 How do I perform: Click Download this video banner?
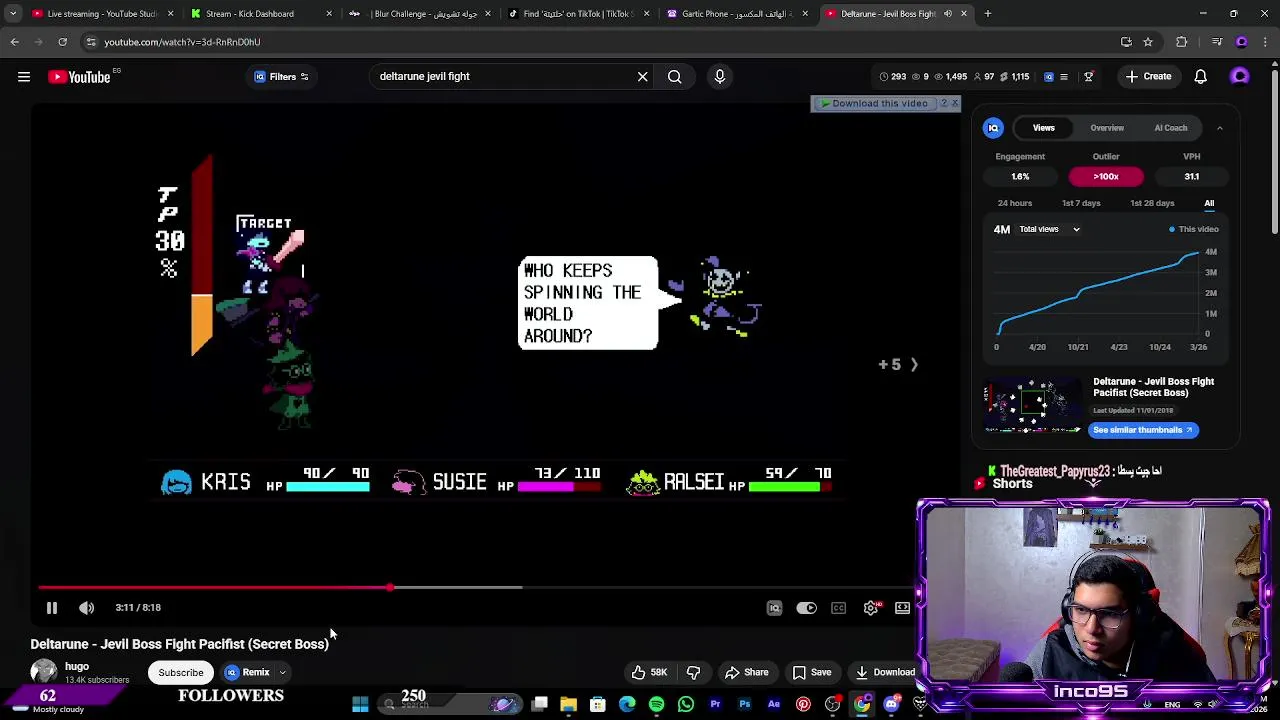(874, 103)
